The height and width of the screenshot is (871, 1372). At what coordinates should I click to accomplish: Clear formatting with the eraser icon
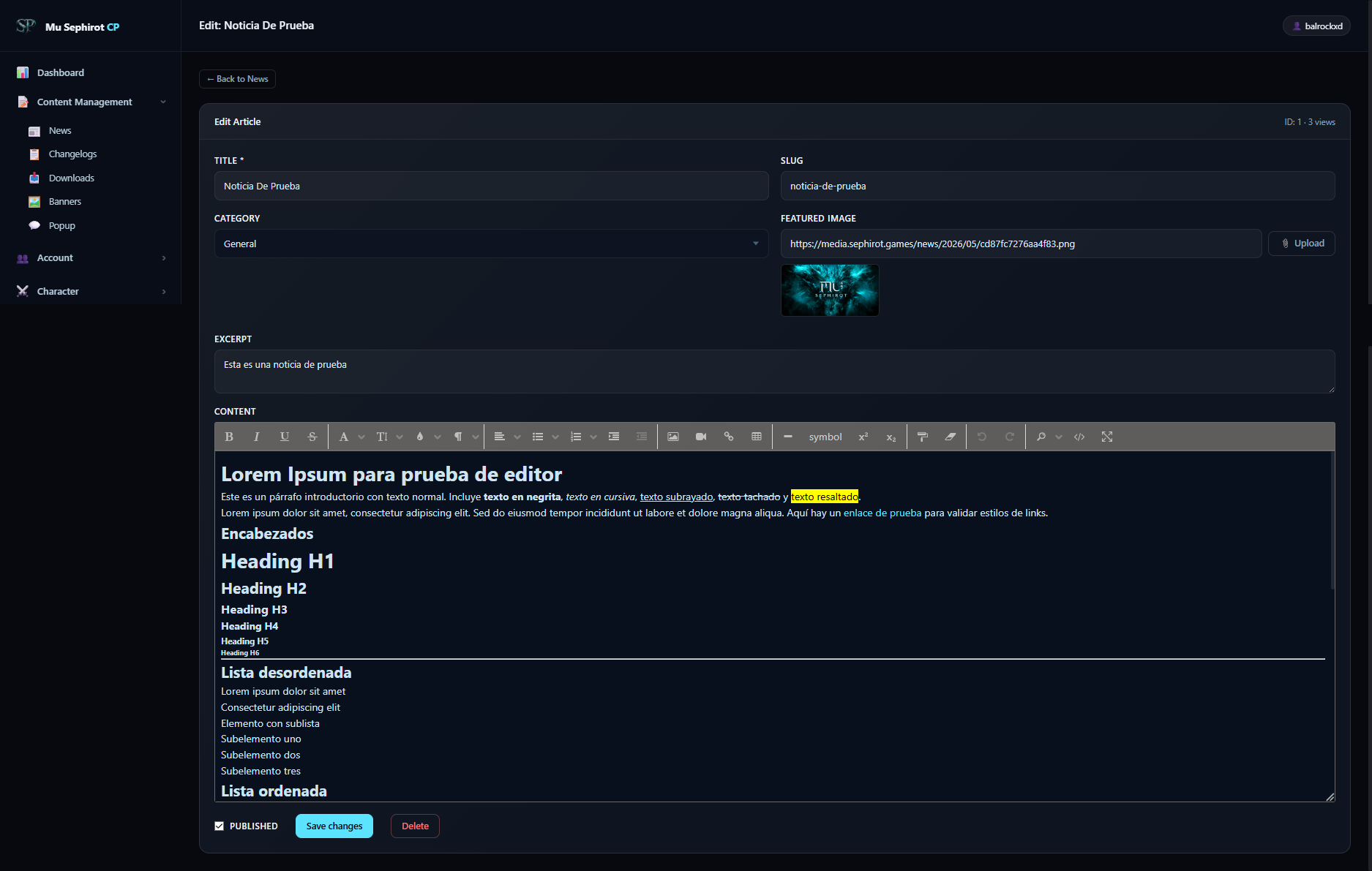pos(951,437)
